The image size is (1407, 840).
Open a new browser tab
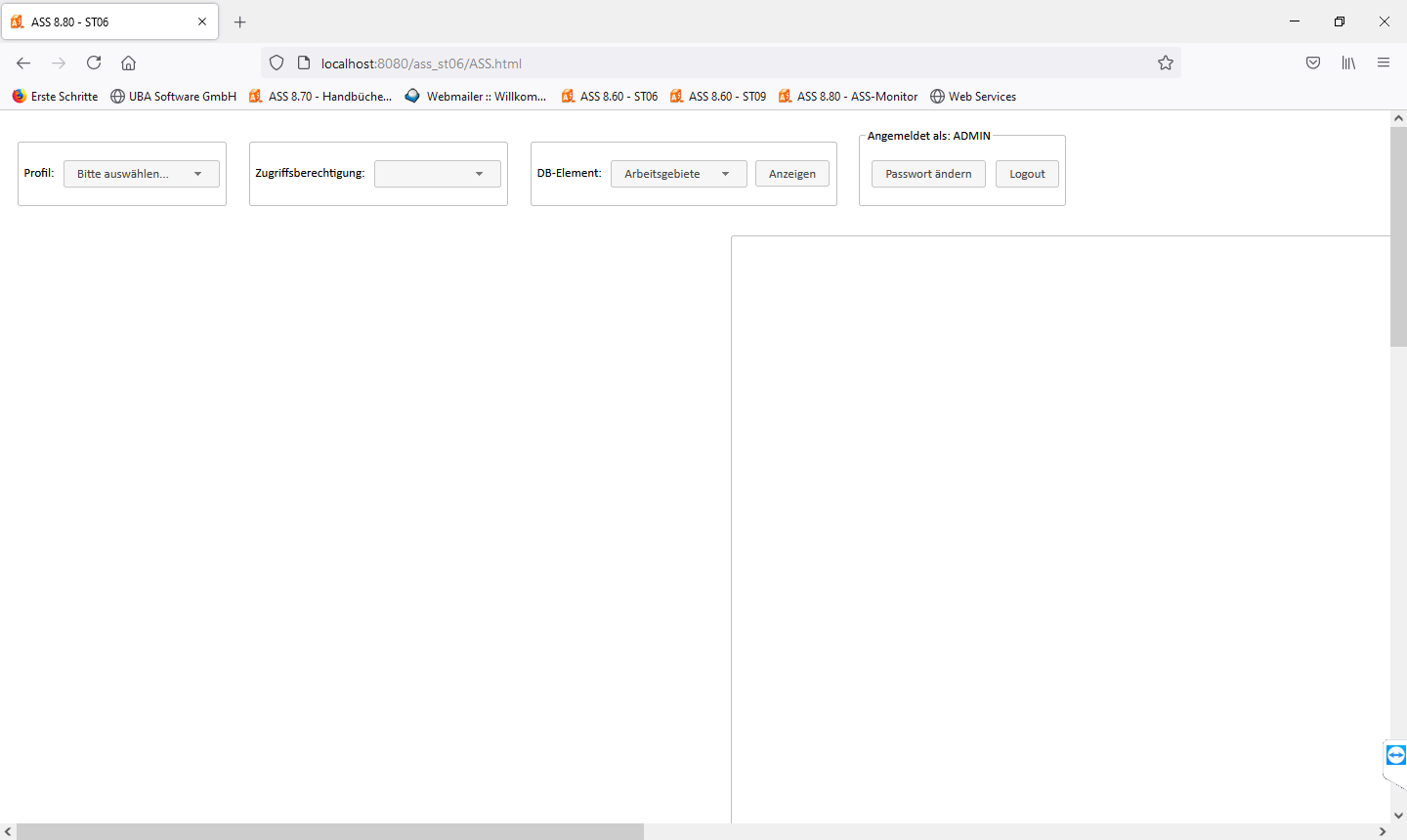click(x=240, y=21)
